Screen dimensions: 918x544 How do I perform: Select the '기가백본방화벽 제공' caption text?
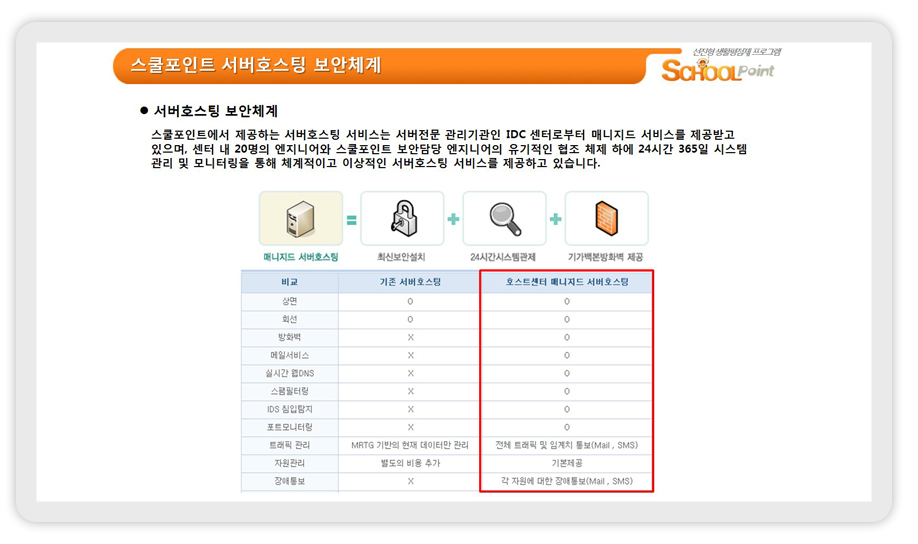click(606, 258)
